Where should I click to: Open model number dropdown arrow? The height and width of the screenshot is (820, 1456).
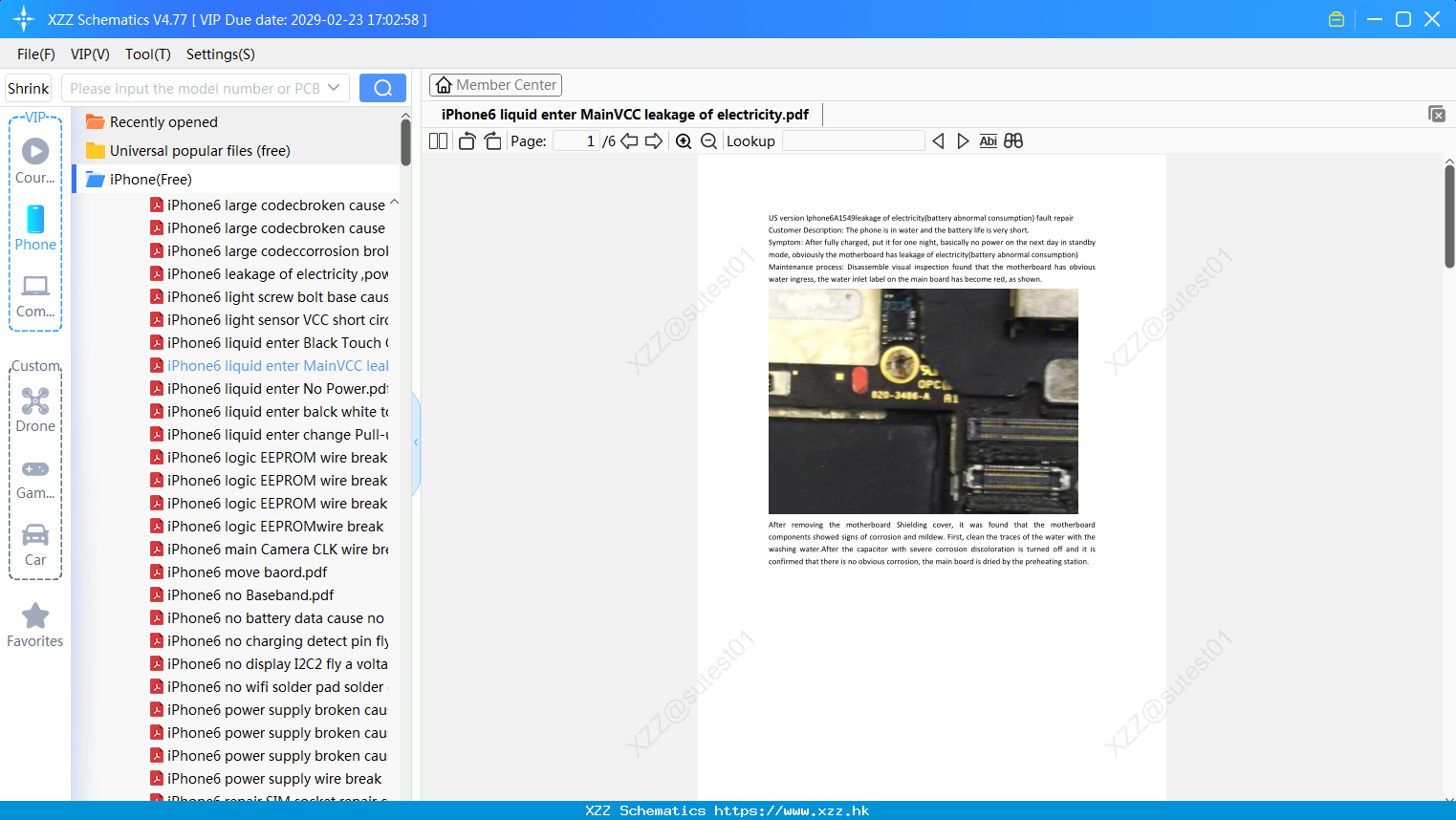pos(334,88)
